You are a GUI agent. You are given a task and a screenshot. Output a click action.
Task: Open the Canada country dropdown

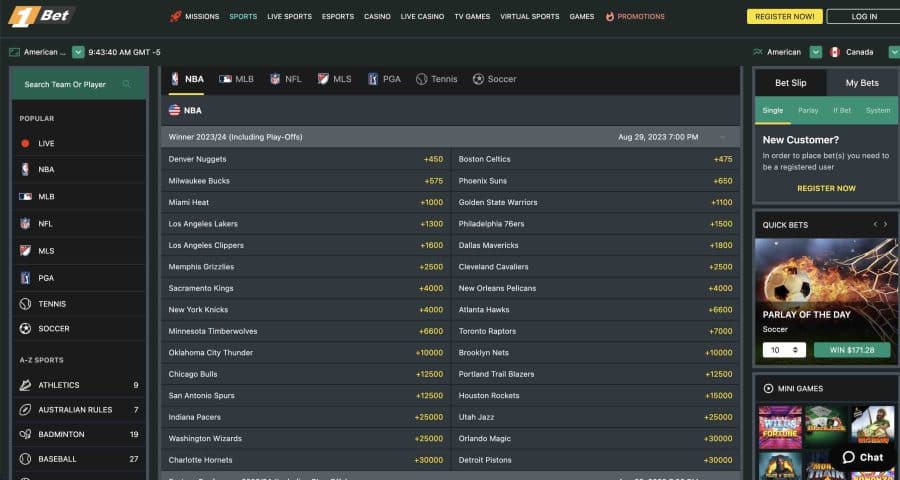pyautogui.click(x=894, y=52)
